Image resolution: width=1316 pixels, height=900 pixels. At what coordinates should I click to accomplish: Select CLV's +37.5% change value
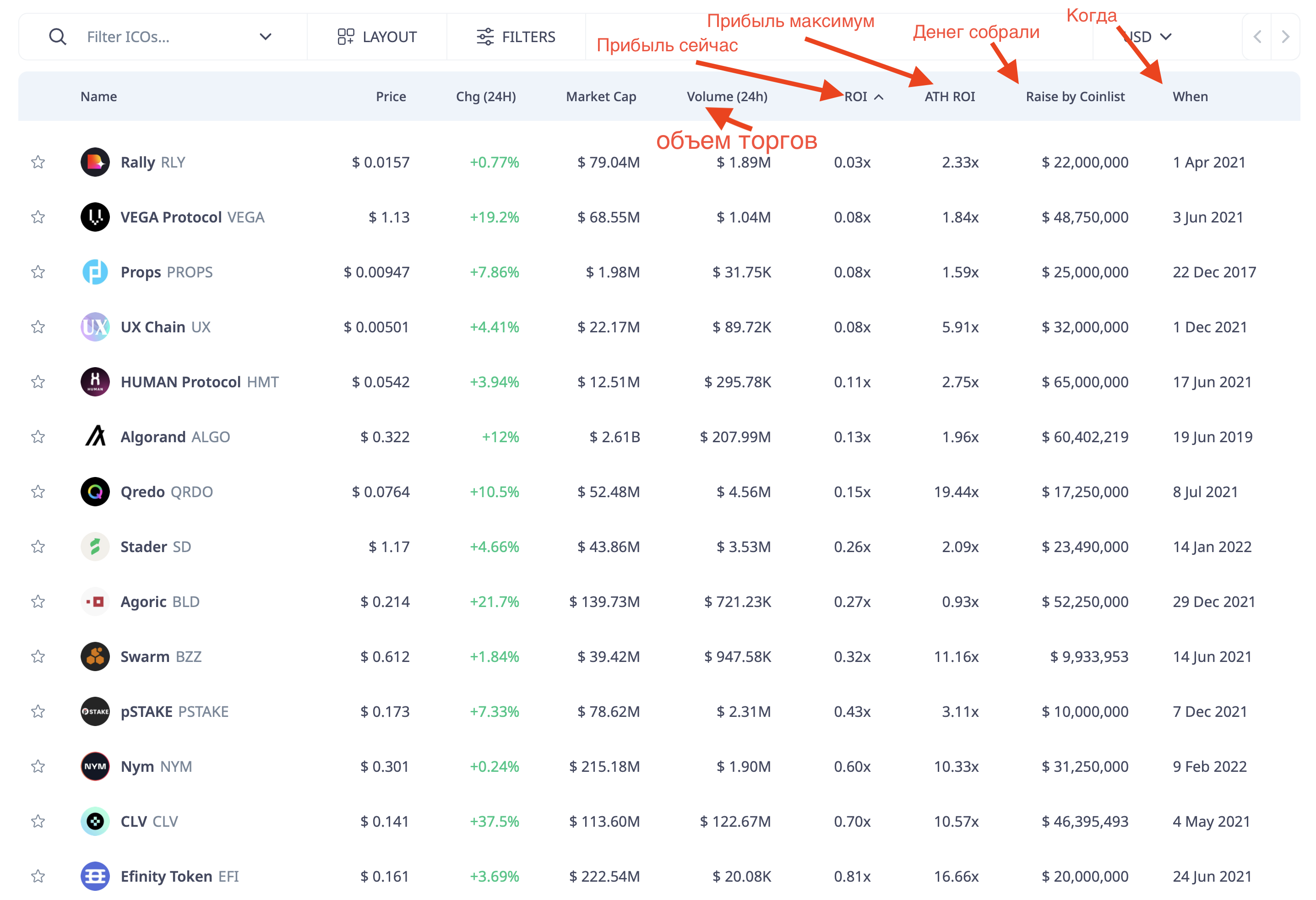(494, 821)
